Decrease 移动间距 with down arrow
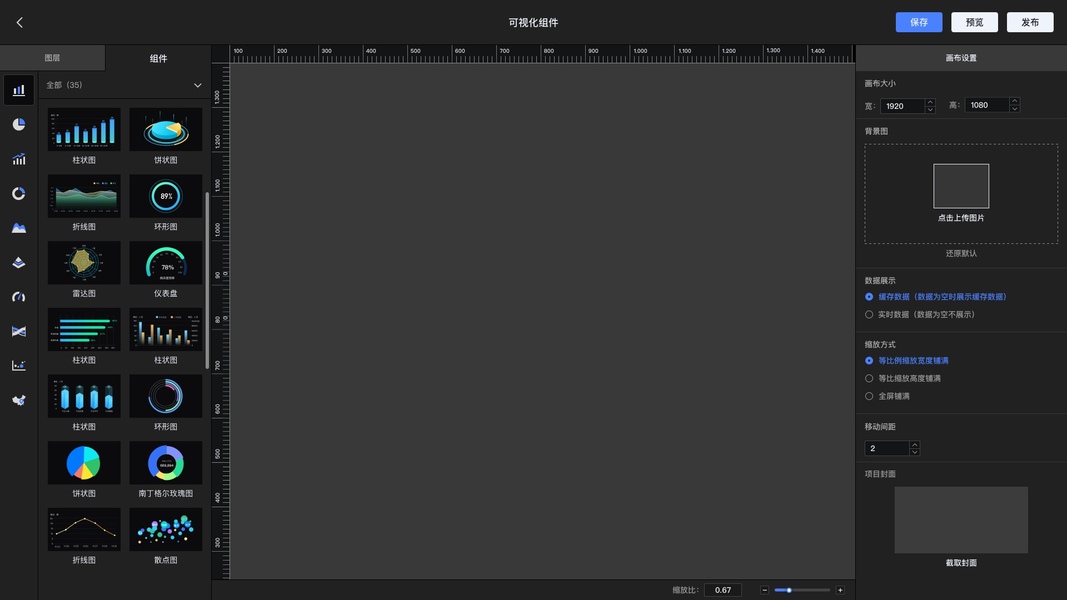Image resolution: width=1067 pixels, height=600 pixels. [915, 452]
